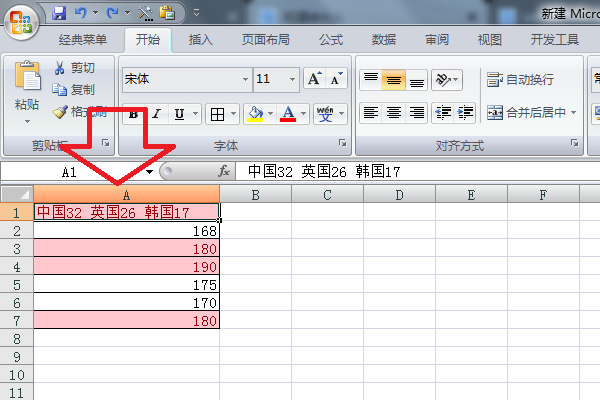This screenshot has height=400, width=600.
Task: Click the 粘贴 paste icon
Action: tap(27, 76)
